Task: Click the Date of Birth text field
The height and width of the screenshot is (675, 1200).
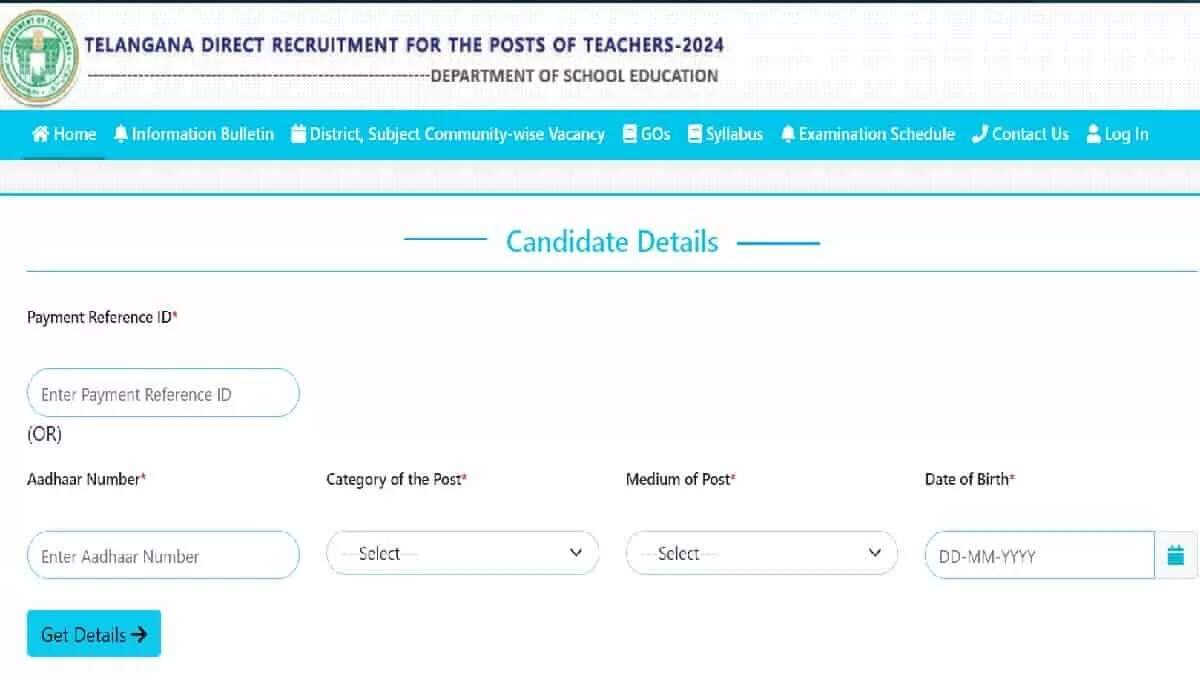Action: tap(1040, 556)
